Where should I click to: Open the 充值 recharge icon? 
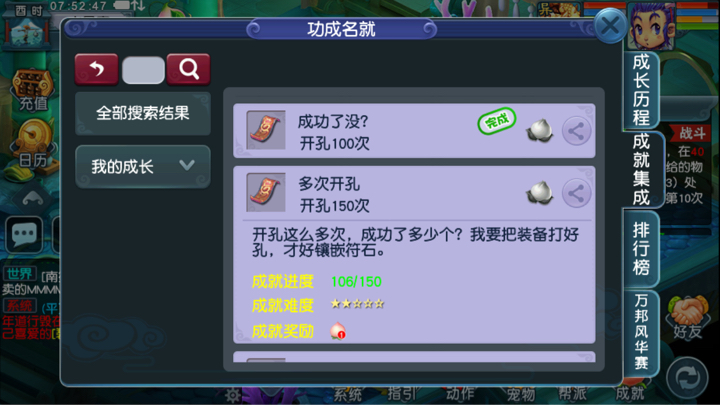[x=32, y=90]
